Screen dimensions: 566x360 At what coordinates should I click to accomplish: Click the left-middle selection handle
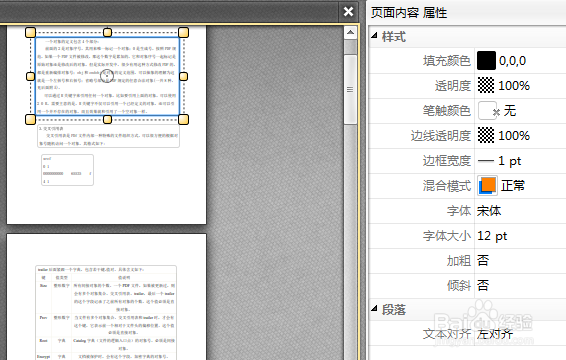pos(31,76)
